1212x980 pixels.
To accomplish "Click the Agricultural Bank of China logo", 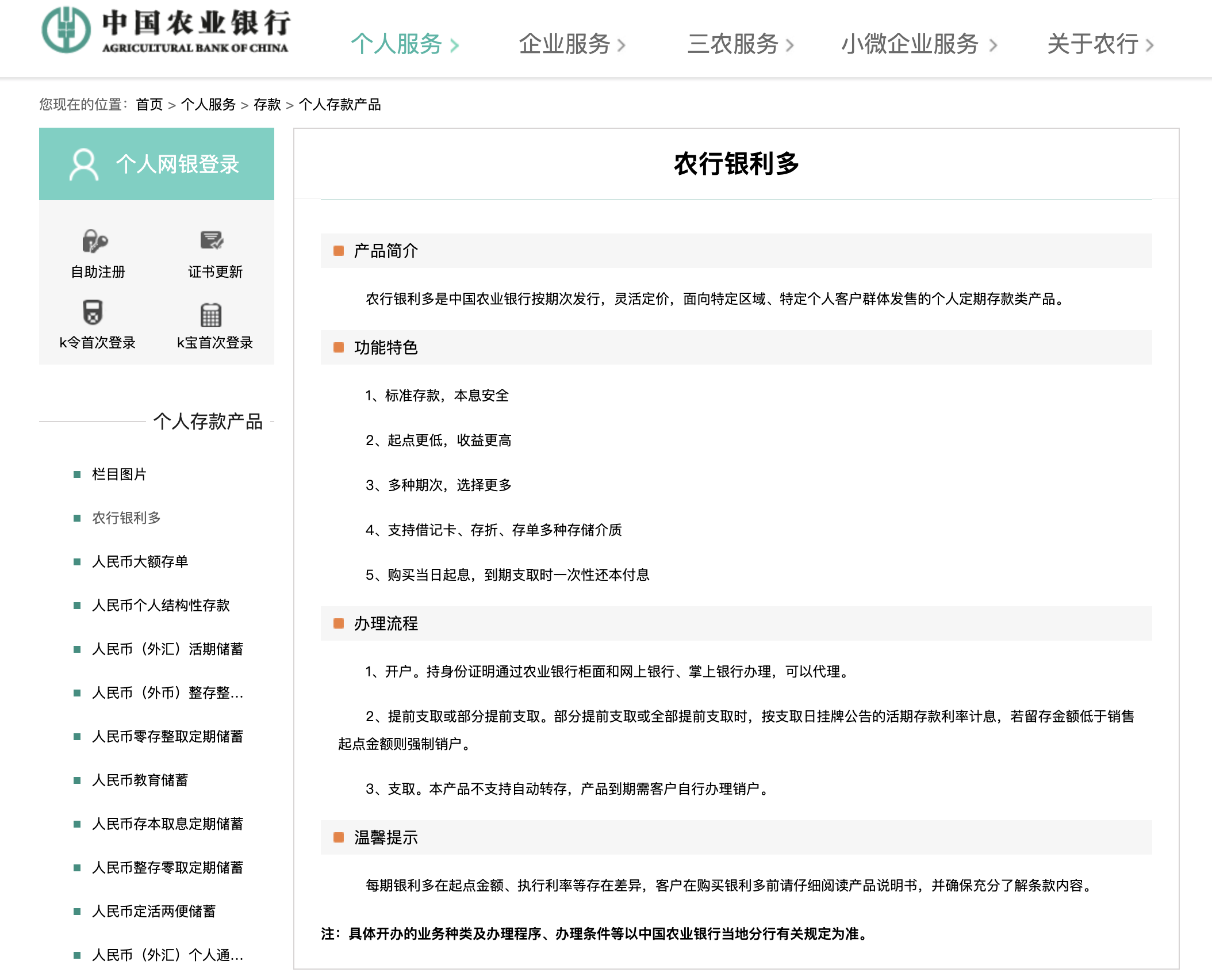I will click(x=166, y=31).
